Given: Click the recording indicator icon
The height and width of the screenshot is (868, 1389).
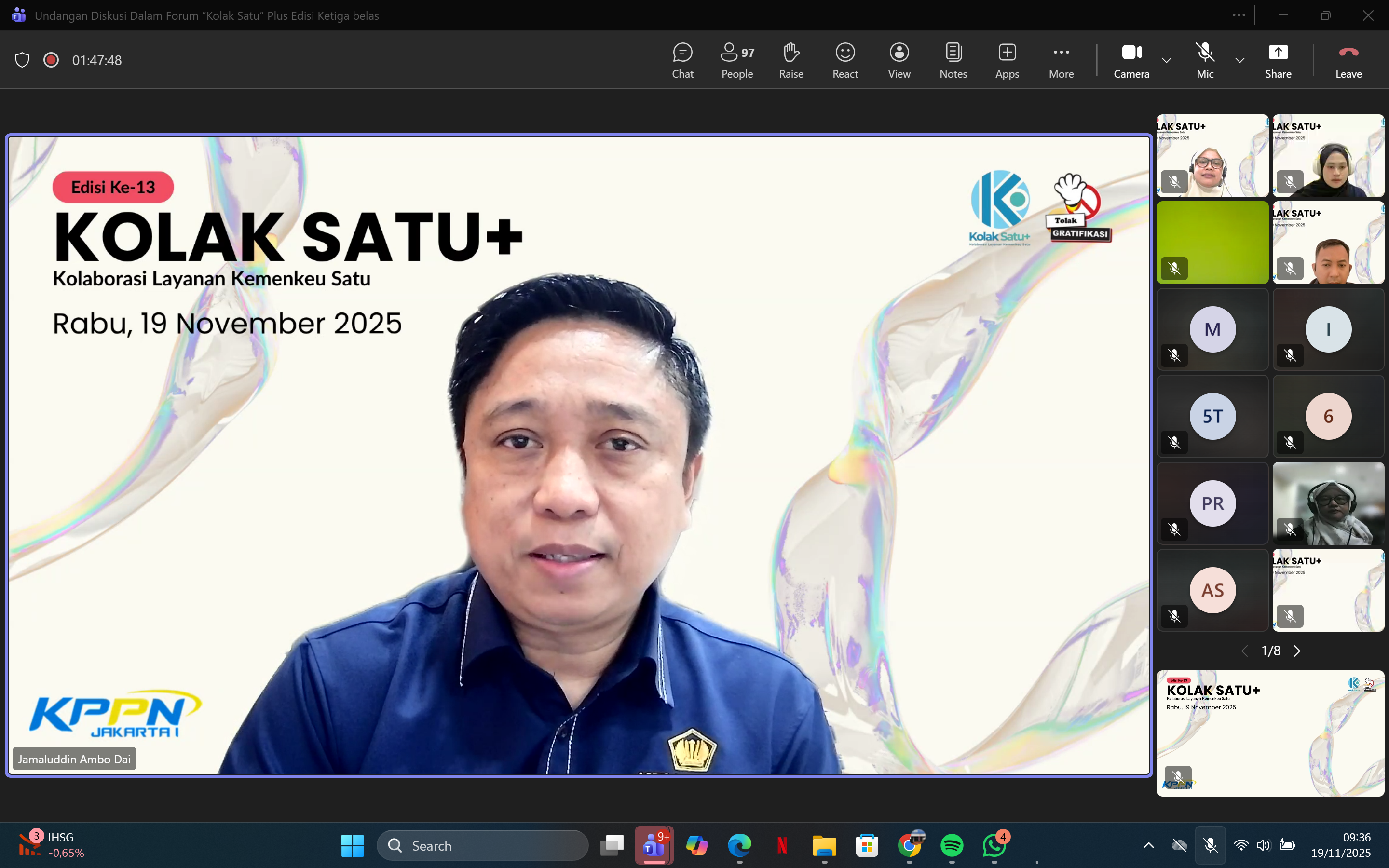Looking at the screenshot, I should pos(51,60).
